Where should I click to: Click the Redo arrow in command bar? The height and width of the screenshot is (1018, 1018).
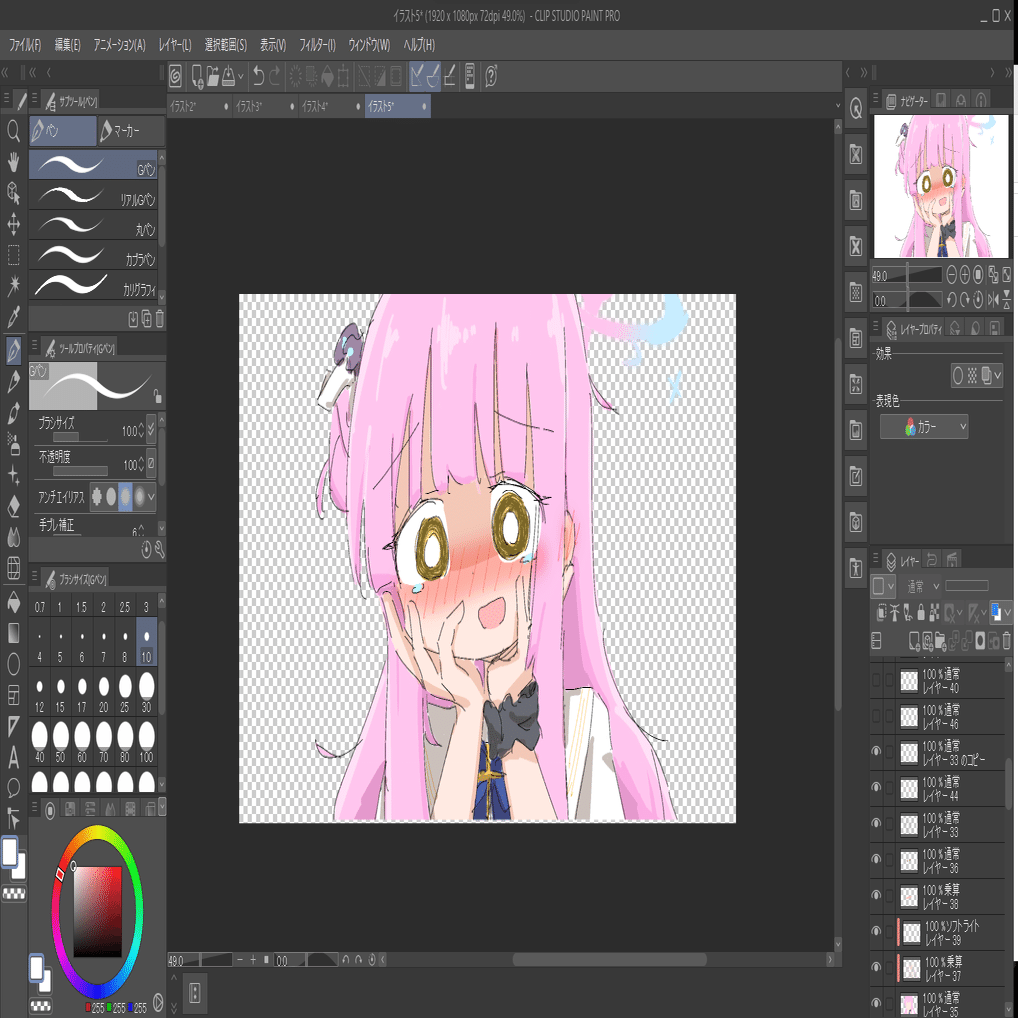point(275,76)
